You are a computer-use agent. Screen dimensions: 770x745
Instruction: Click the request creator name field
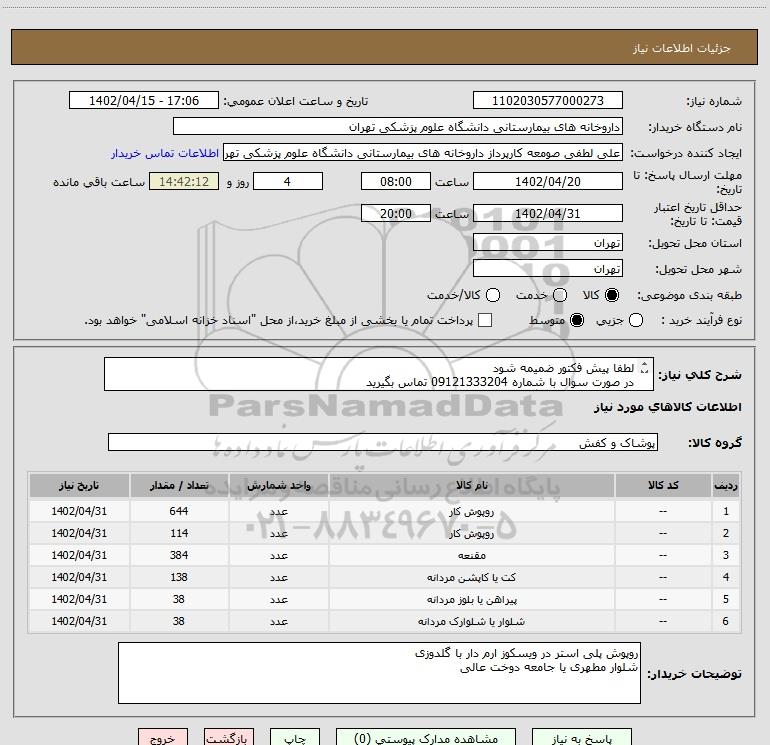click(423, 153)
